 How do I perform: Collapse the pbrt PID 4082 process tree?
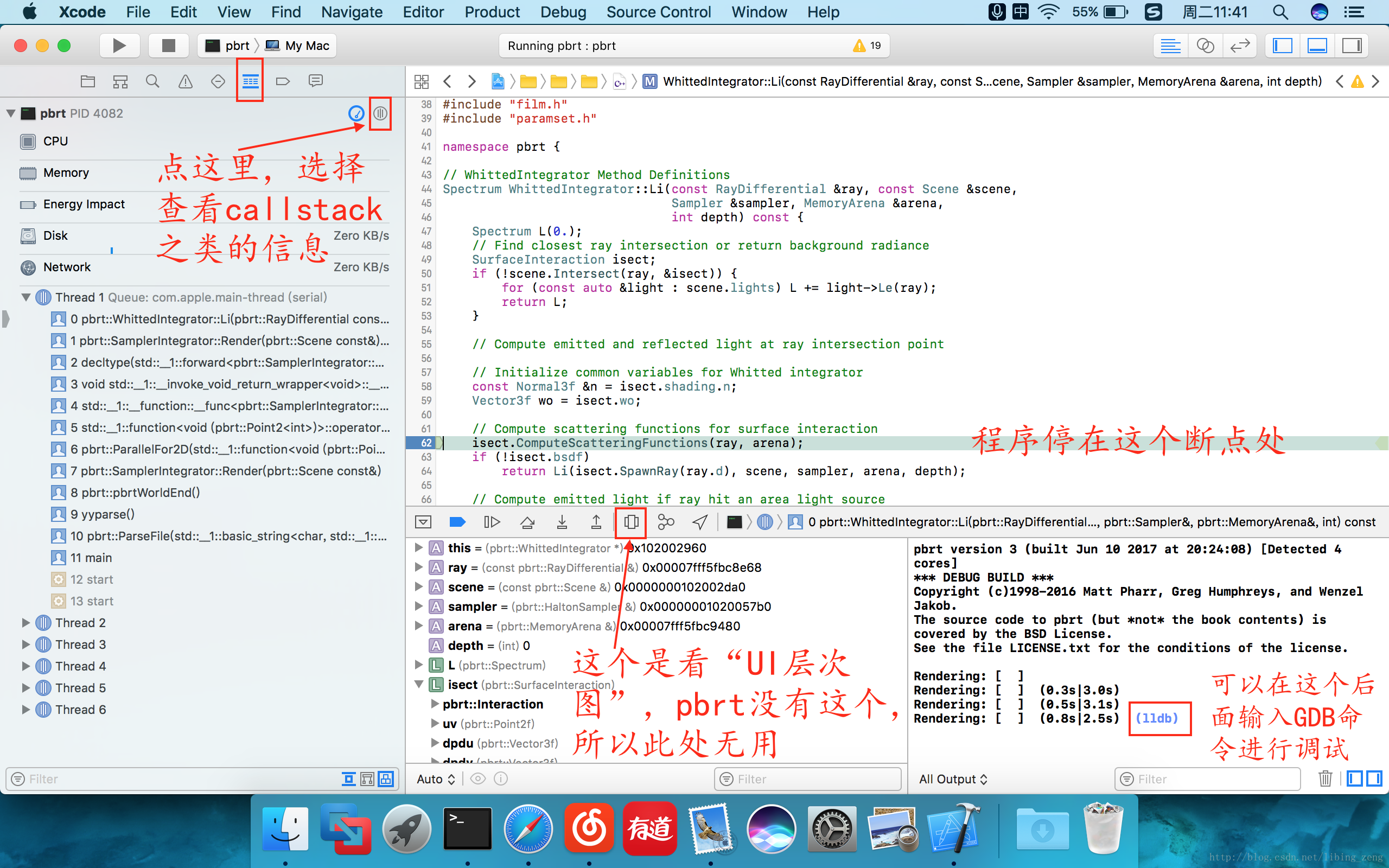click(11, 113)
